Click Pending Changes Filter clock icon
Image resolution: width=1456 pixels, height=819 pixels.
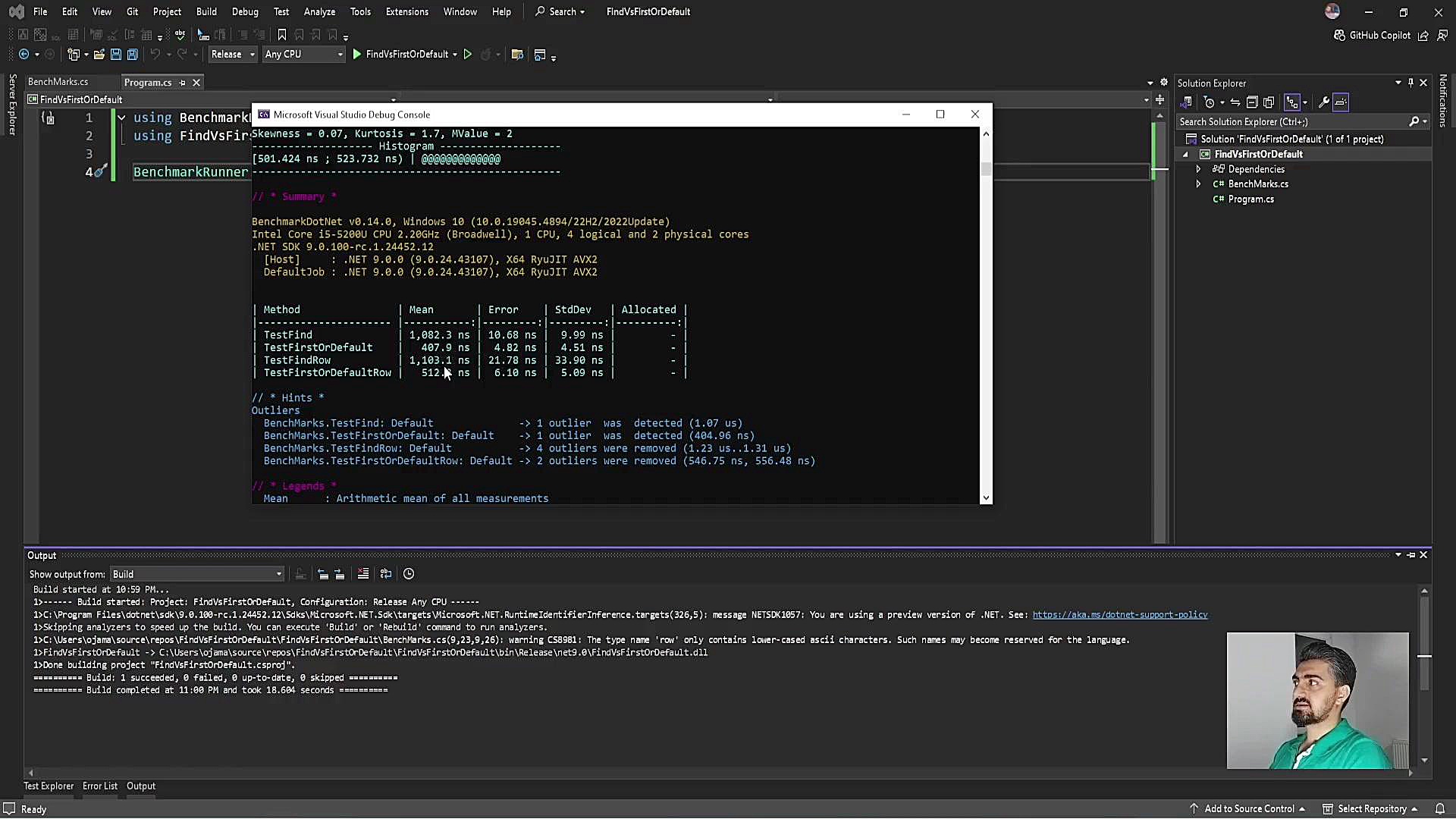click(1210, 102)
